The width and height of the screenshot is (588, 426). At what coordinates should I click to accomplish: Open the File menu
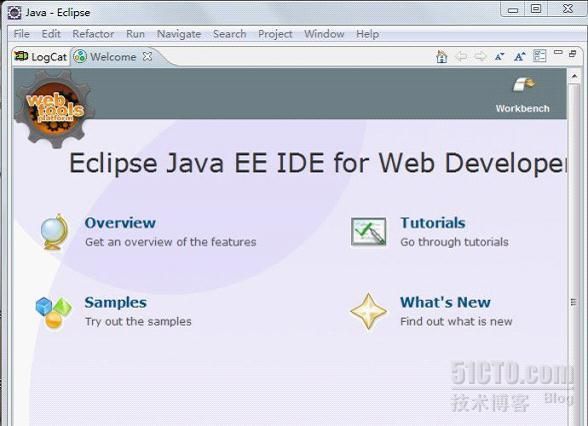[x=22, y=34]
